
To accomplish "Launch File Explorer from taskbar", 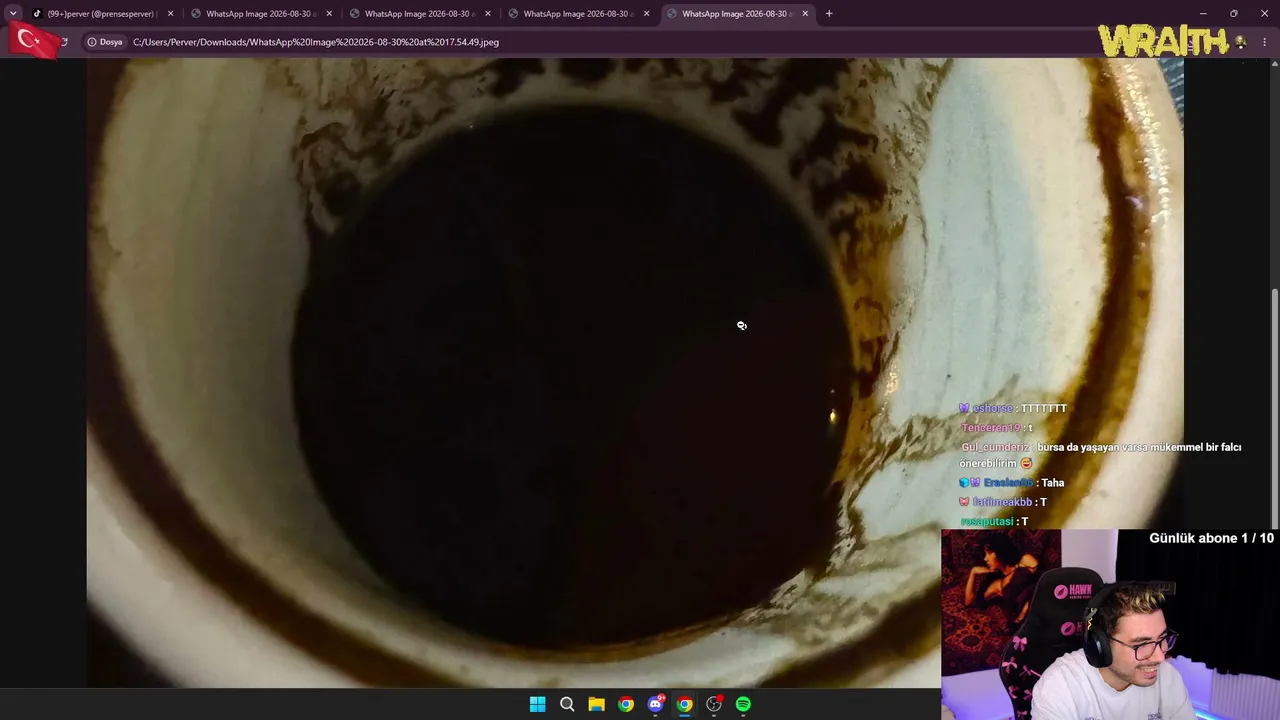I will [x=596, y=704].
